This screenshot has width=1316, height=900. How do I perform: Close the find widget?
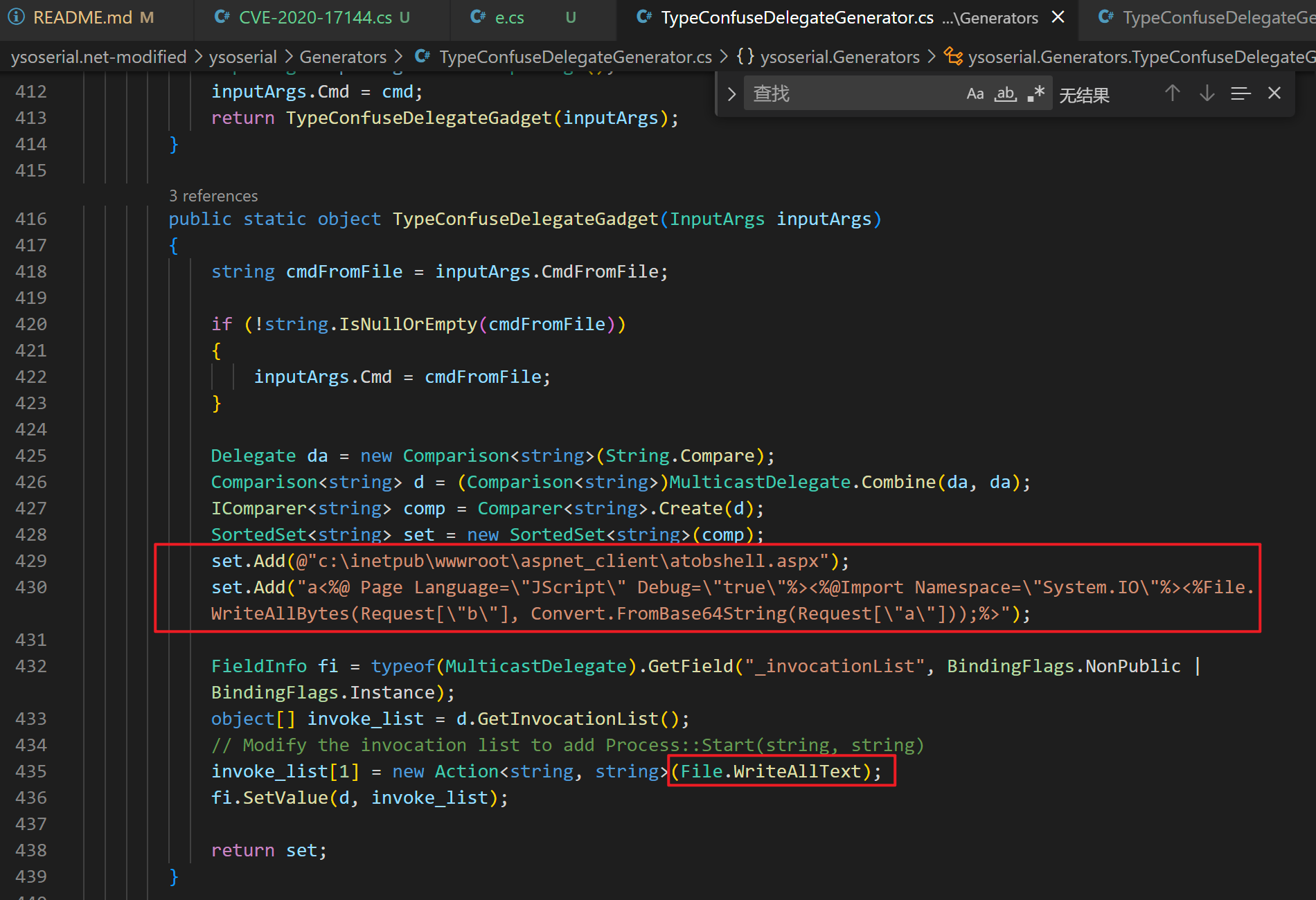1274,93
